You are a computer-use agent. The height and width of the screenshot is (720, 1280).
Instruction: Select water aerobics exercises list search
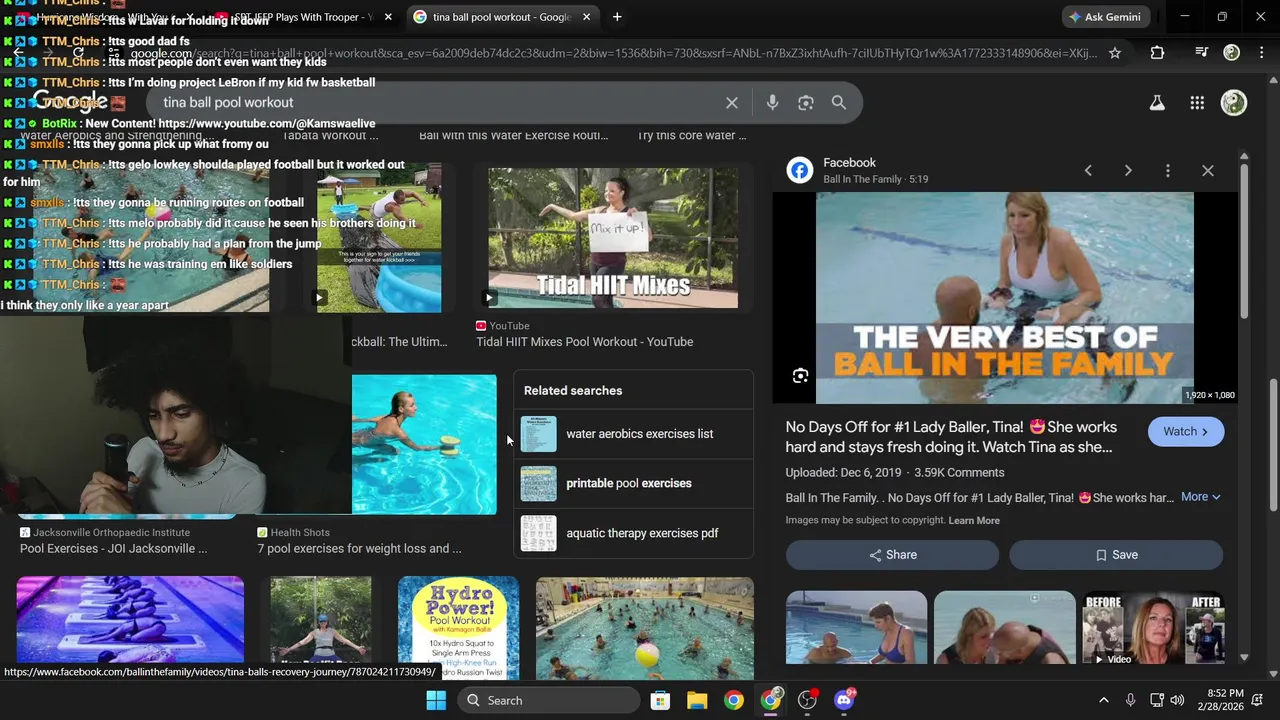[634, 434]
